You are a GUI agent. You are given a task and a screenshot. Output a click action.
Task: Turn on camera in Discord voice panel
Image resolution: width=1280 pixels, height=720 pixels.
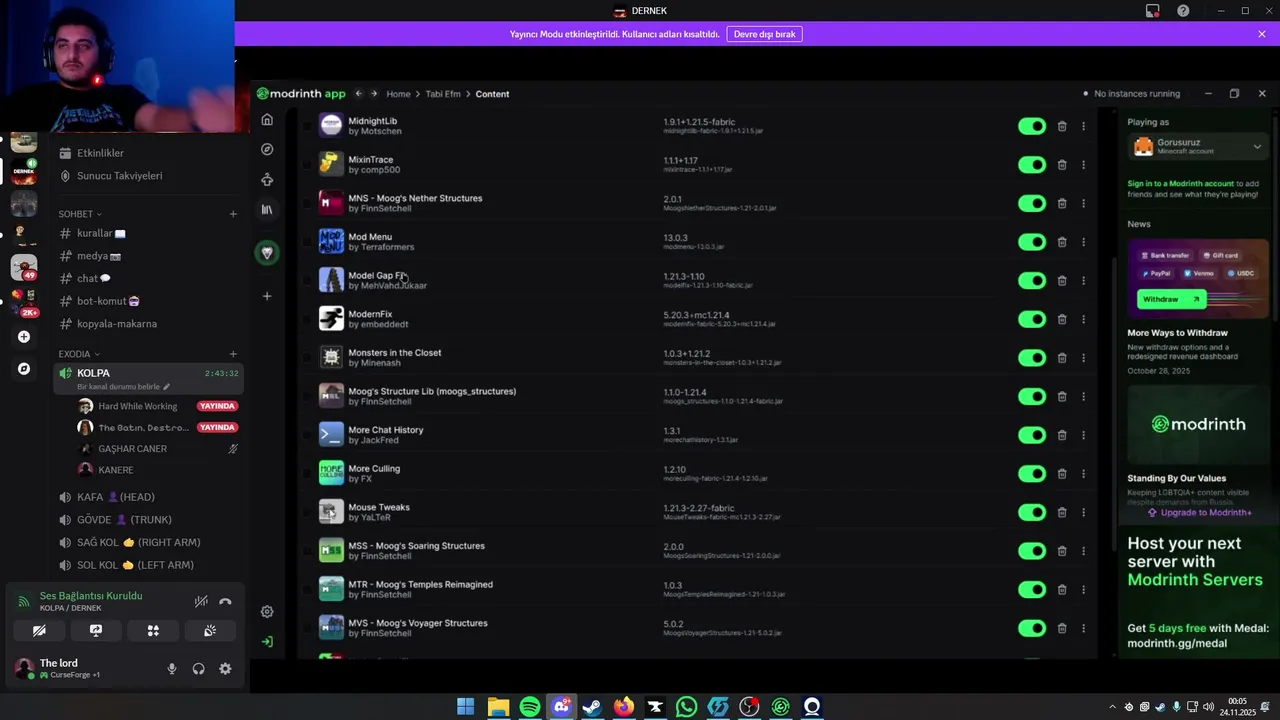click(39, 631)
